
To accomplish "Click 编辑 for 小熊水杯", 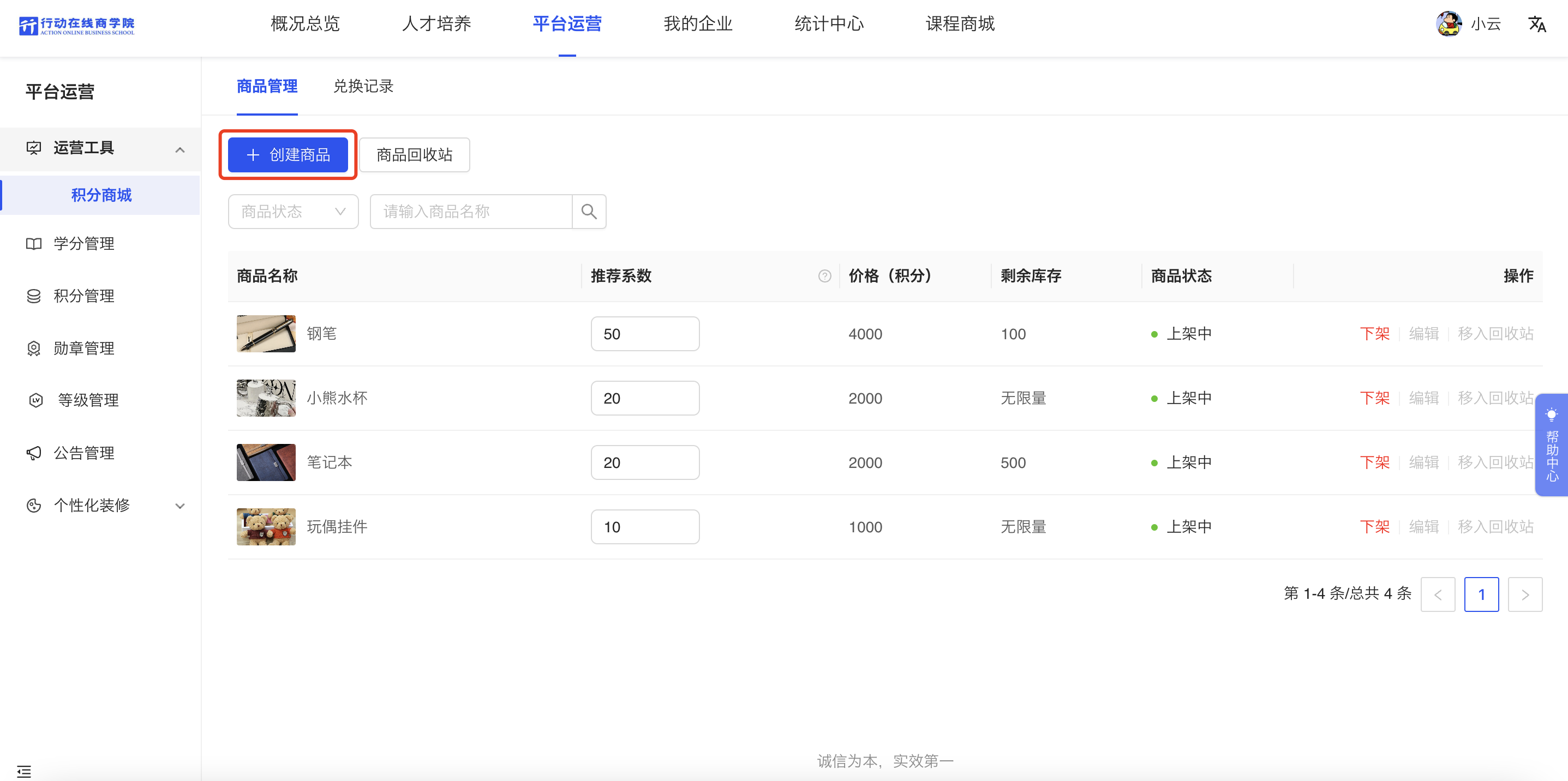I will [x=1424, y=398].
